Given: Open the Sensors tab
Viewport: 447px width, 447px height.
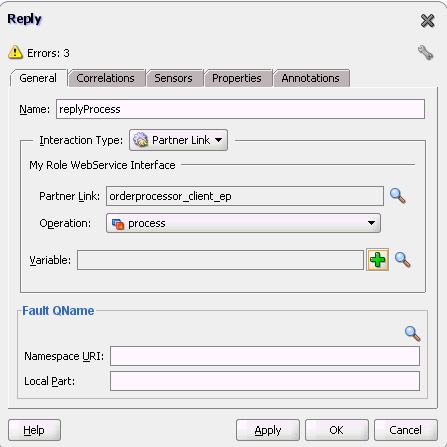Looking at the screenshot, I should [x=173, y=78].
